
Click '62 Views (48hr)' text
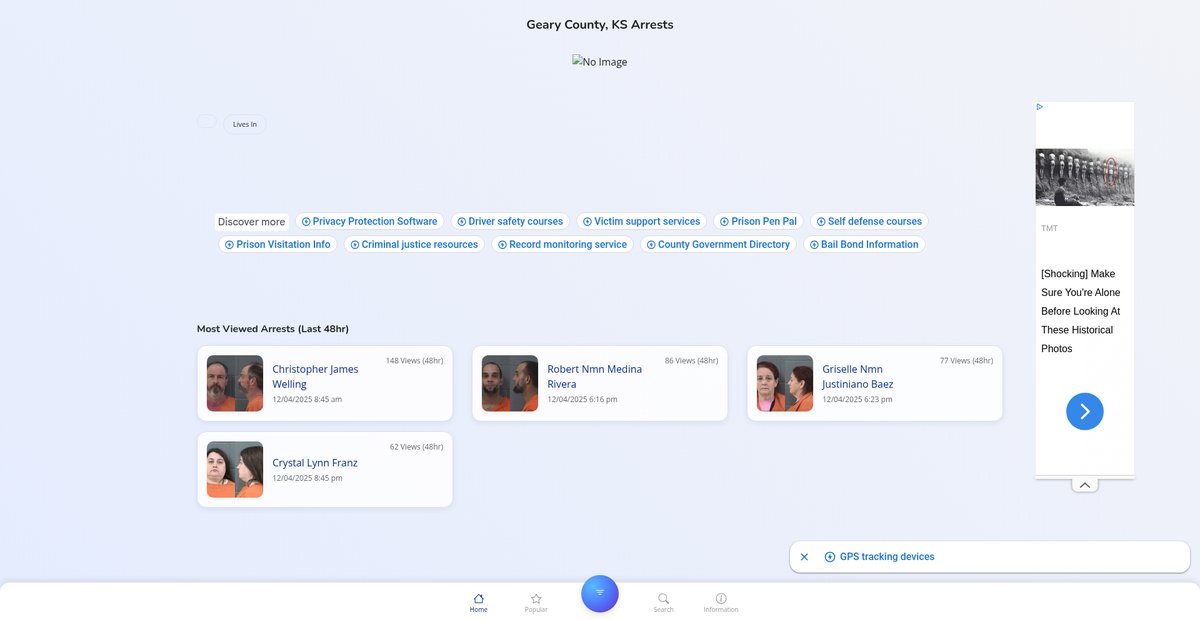coord(416,447)
